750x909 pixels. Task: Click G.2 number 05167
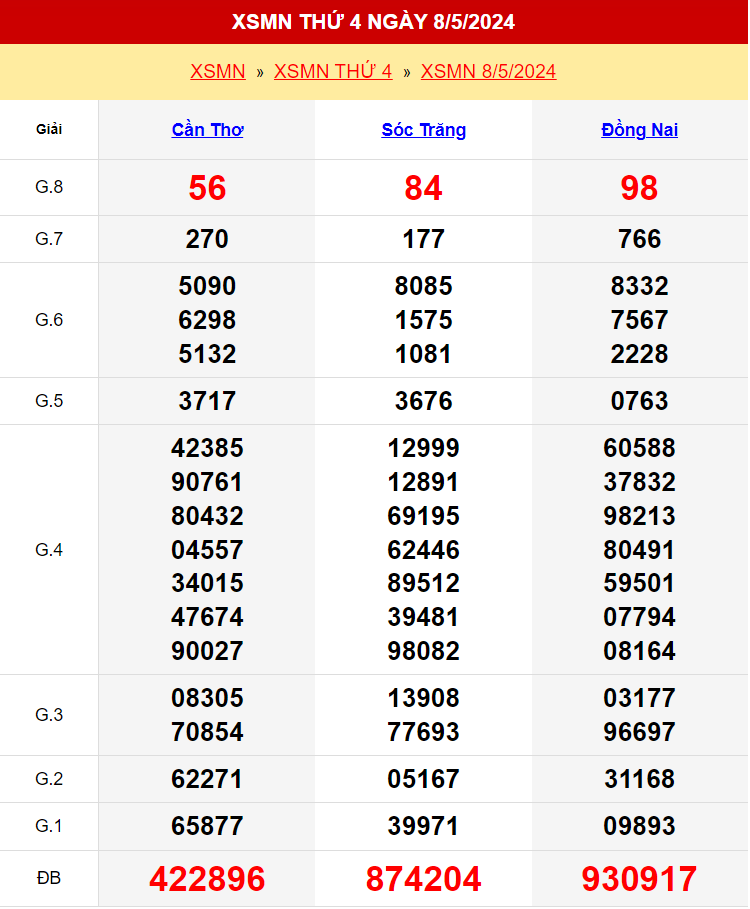pyautogui.click(x=424, y=779)
